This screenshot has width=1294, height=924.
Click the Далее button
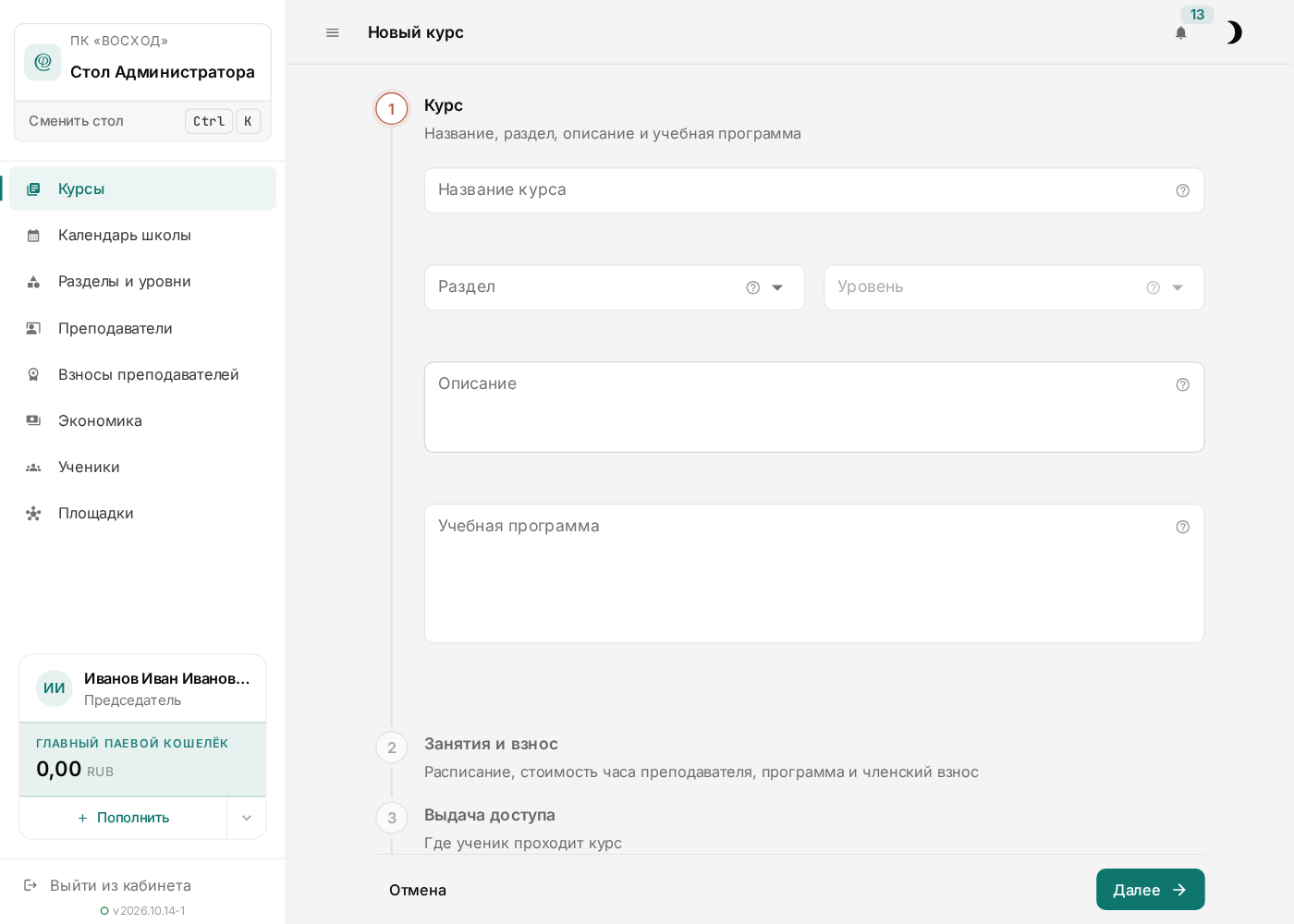(1151, 890)
